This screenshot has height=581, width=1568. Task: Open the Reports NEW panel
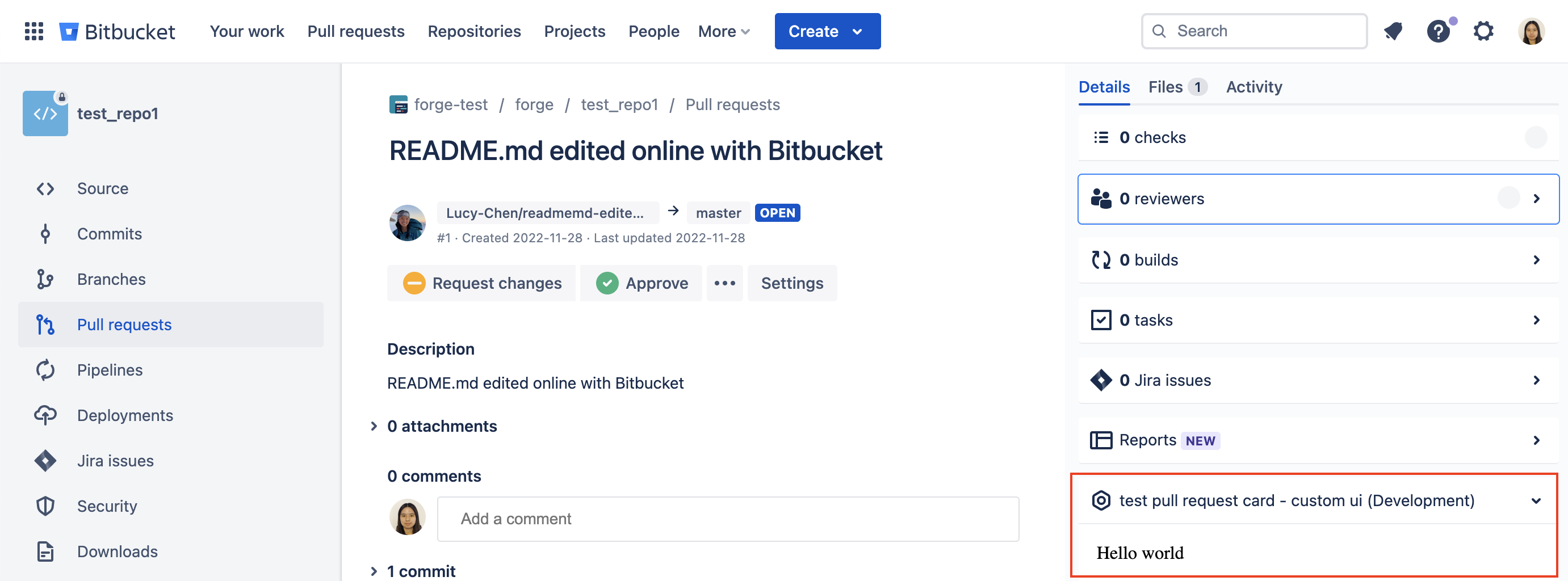(x=1147, y=440)
